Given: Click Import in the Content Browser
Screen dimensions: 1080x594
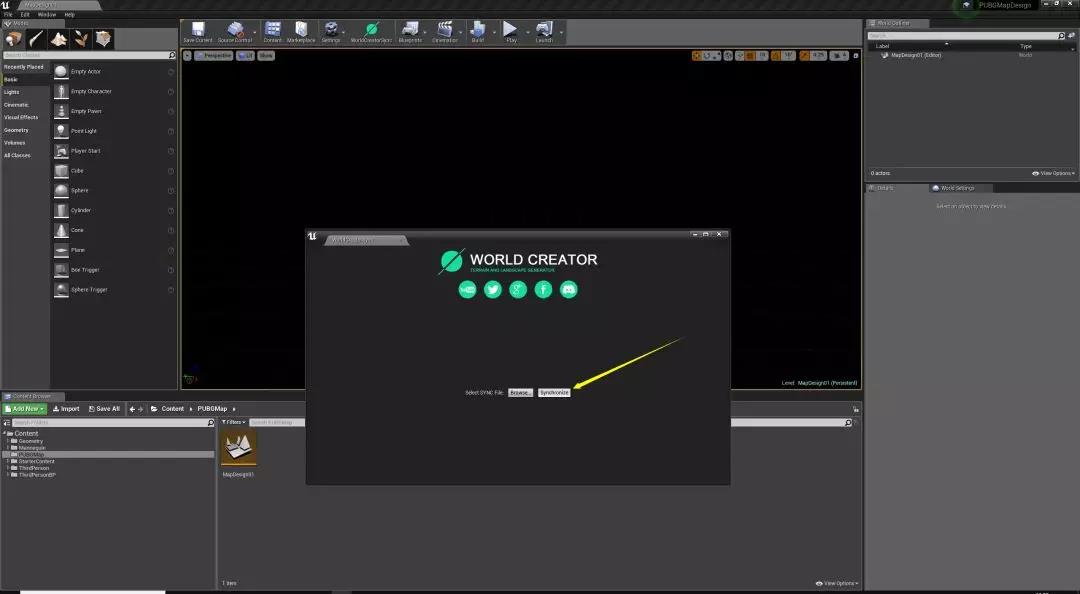Looking at the screenshot, I should click(x=66, y=409).
